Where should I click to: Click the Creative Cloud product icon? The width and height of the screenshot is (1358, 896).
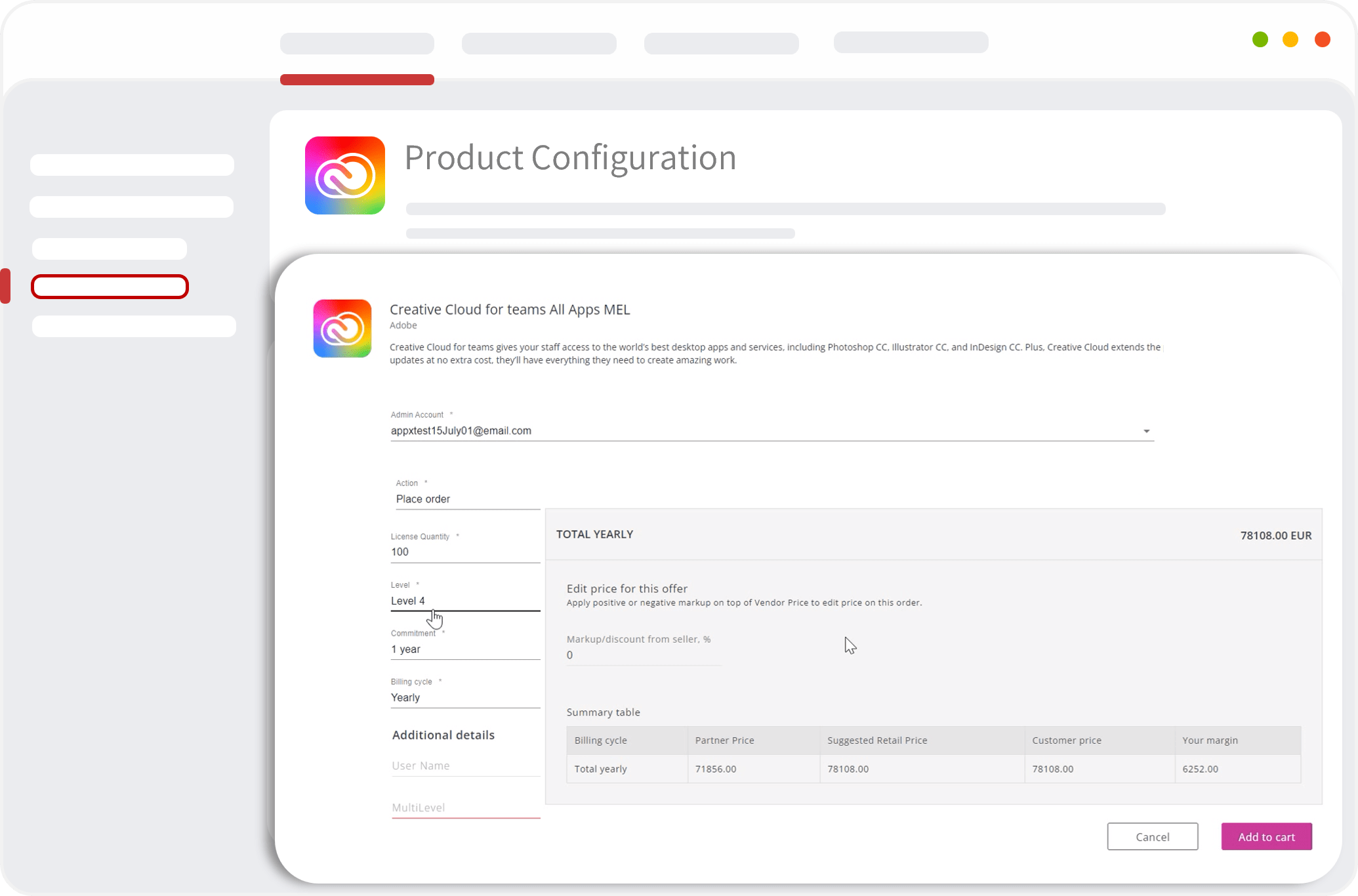pyautogui.click(x=342, y=329)
